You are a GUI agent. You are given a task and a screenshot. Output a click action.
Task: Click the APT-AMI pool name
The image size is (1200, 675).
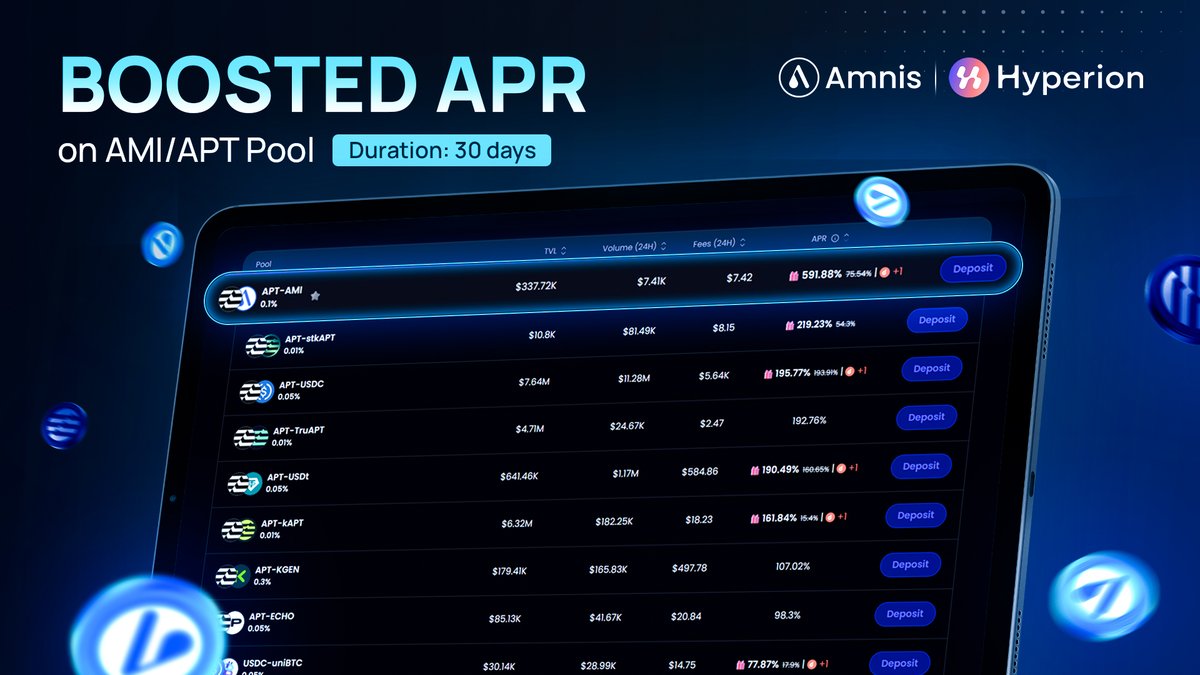tap(282, 291)
